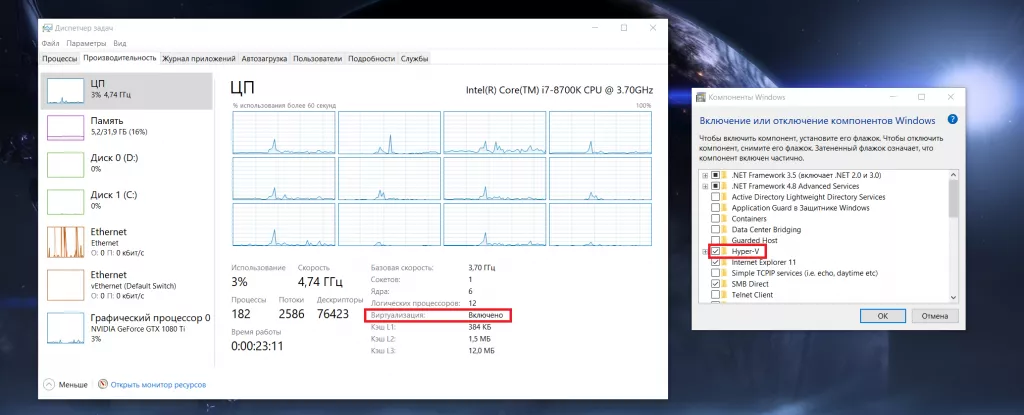
Task: Expand .NET Framework 4.8 Advanced Services node
Action: pyautogui.click(x=705, y=186)
